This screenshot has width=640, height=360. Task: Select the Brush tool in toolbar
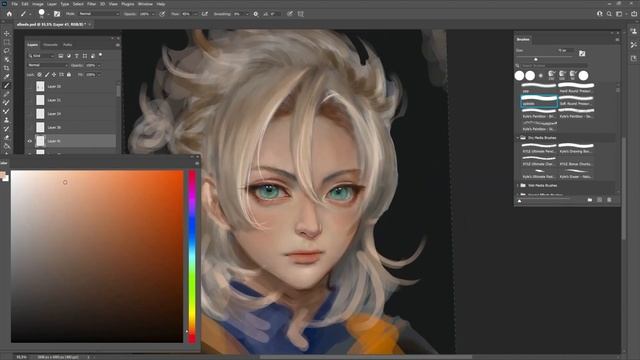[x=7, y=85]
